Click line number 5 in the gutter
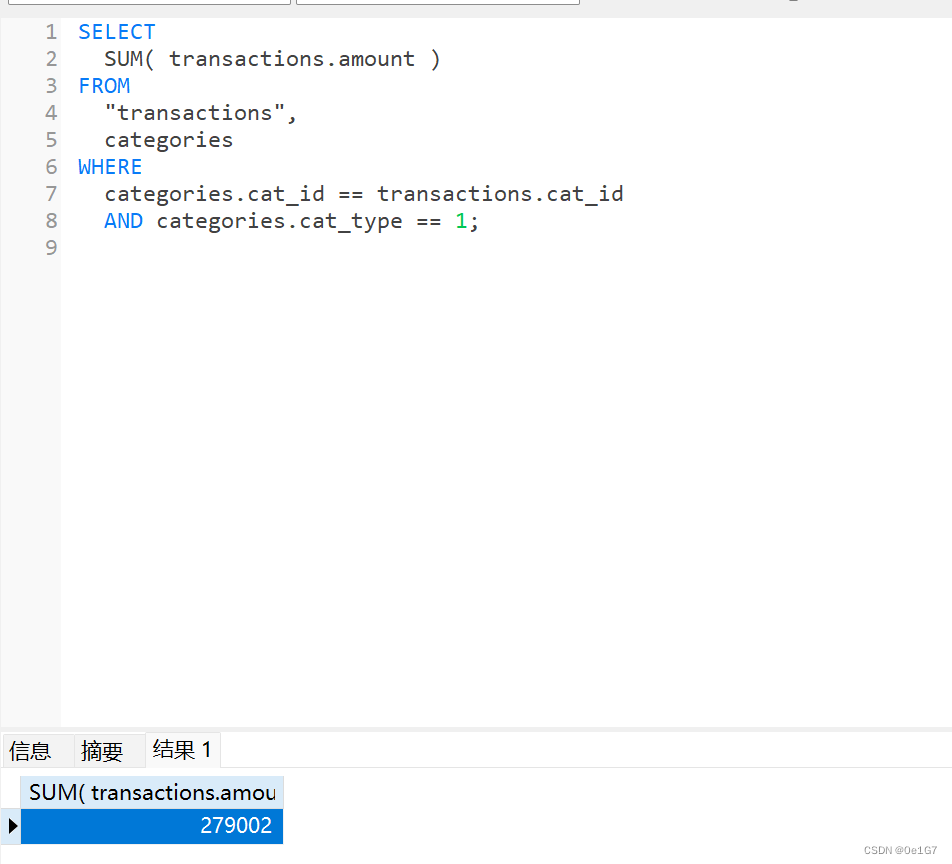This screenshot has height=864, width=952. [x=51, y=140]
